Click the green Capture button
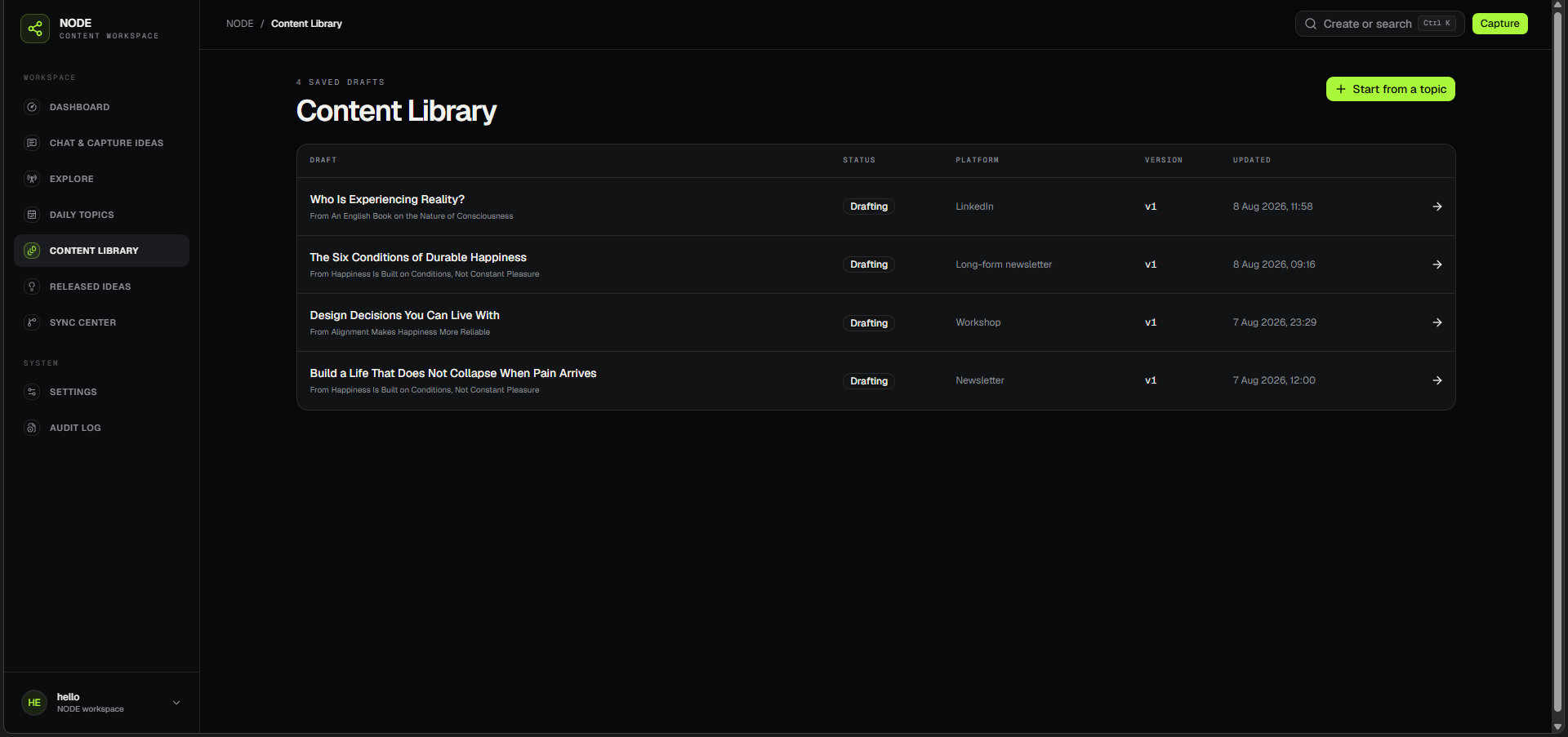Viewport: 1568px width, 737px height. 1499,24
